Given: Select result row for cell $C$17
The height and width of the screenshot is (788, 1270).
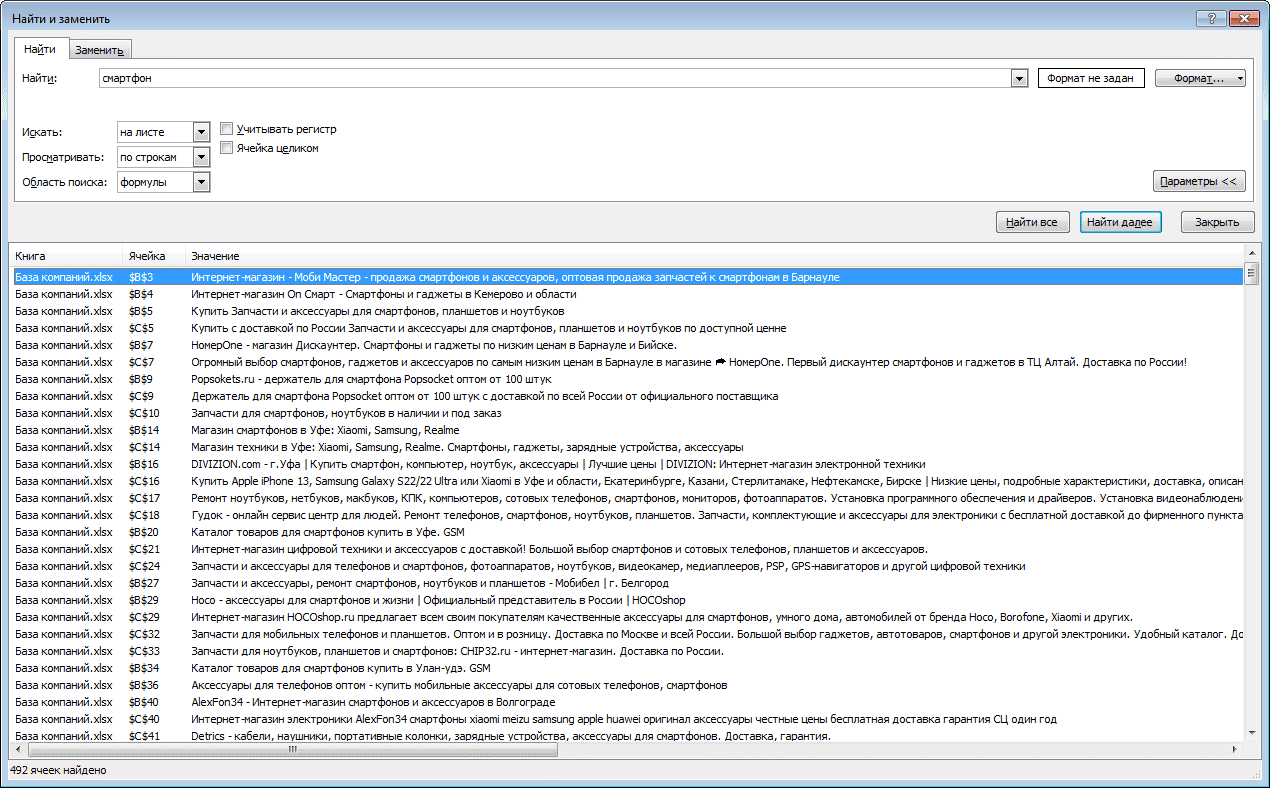Looking at the screenshot, I should 627,498.
